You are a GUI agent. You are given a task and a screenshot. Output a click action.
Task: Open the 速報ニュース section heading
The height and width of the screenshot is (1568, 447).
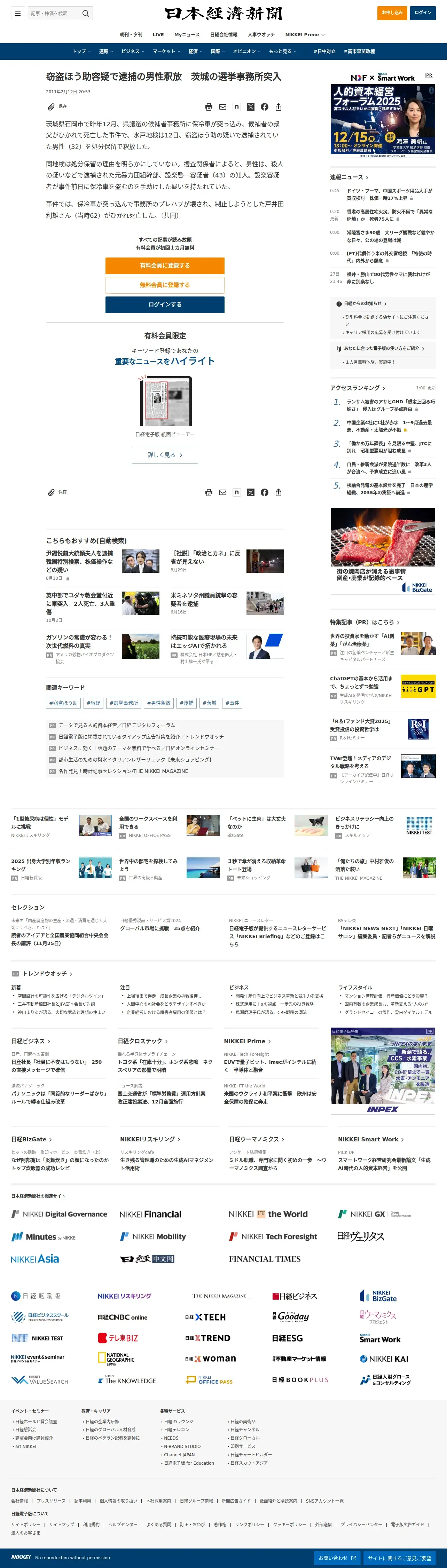[x=350, y=177]
